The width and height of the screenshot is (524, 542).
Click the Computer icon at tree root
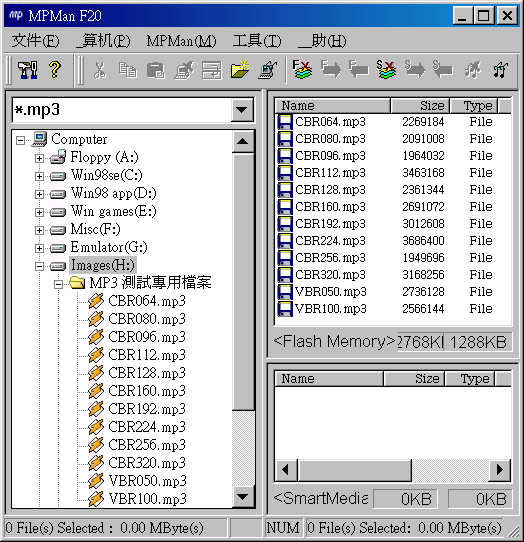[39, 139]
